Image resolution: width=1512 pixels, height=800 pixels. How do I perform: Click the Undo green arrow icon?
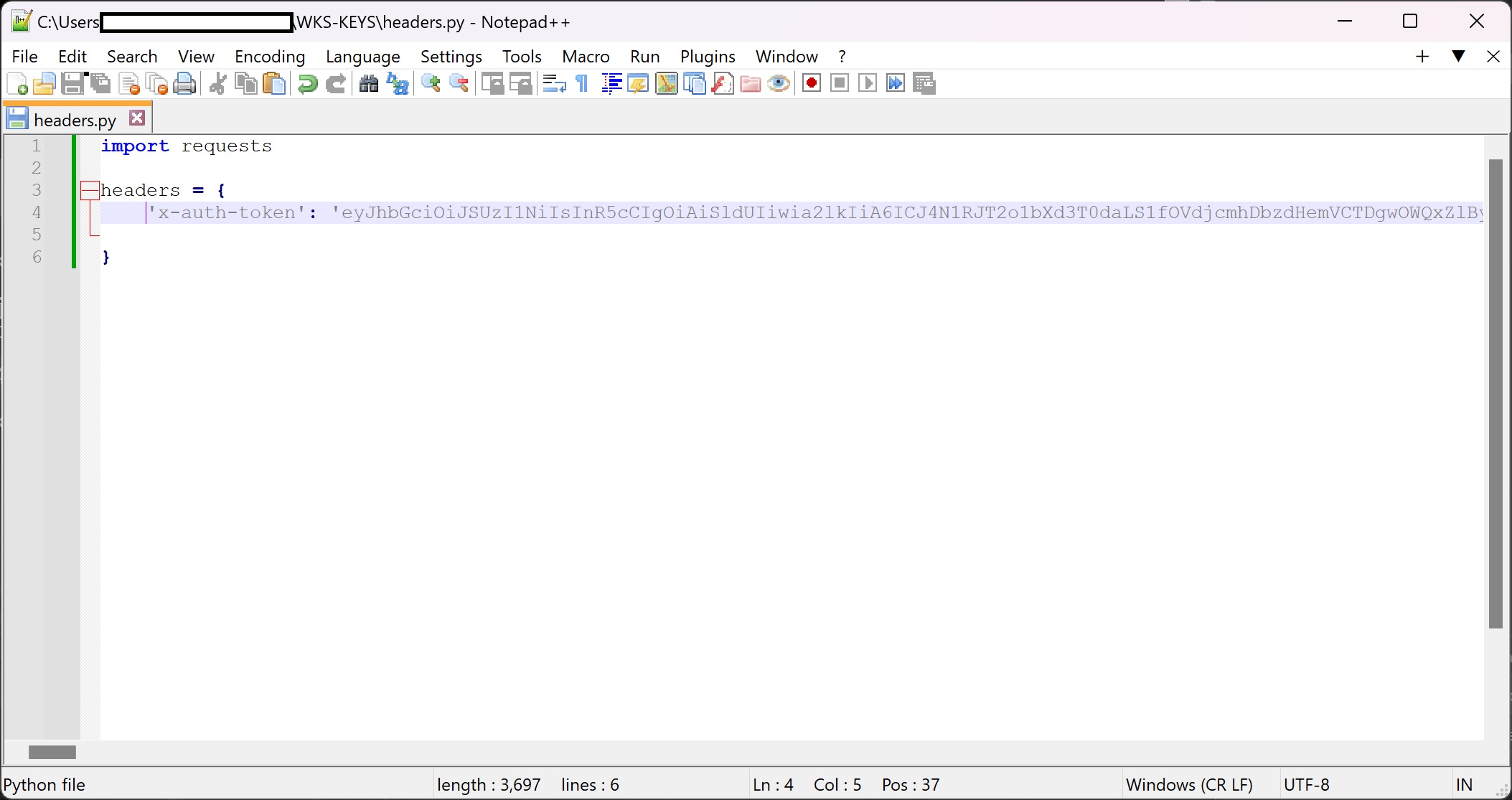[307, 84]
